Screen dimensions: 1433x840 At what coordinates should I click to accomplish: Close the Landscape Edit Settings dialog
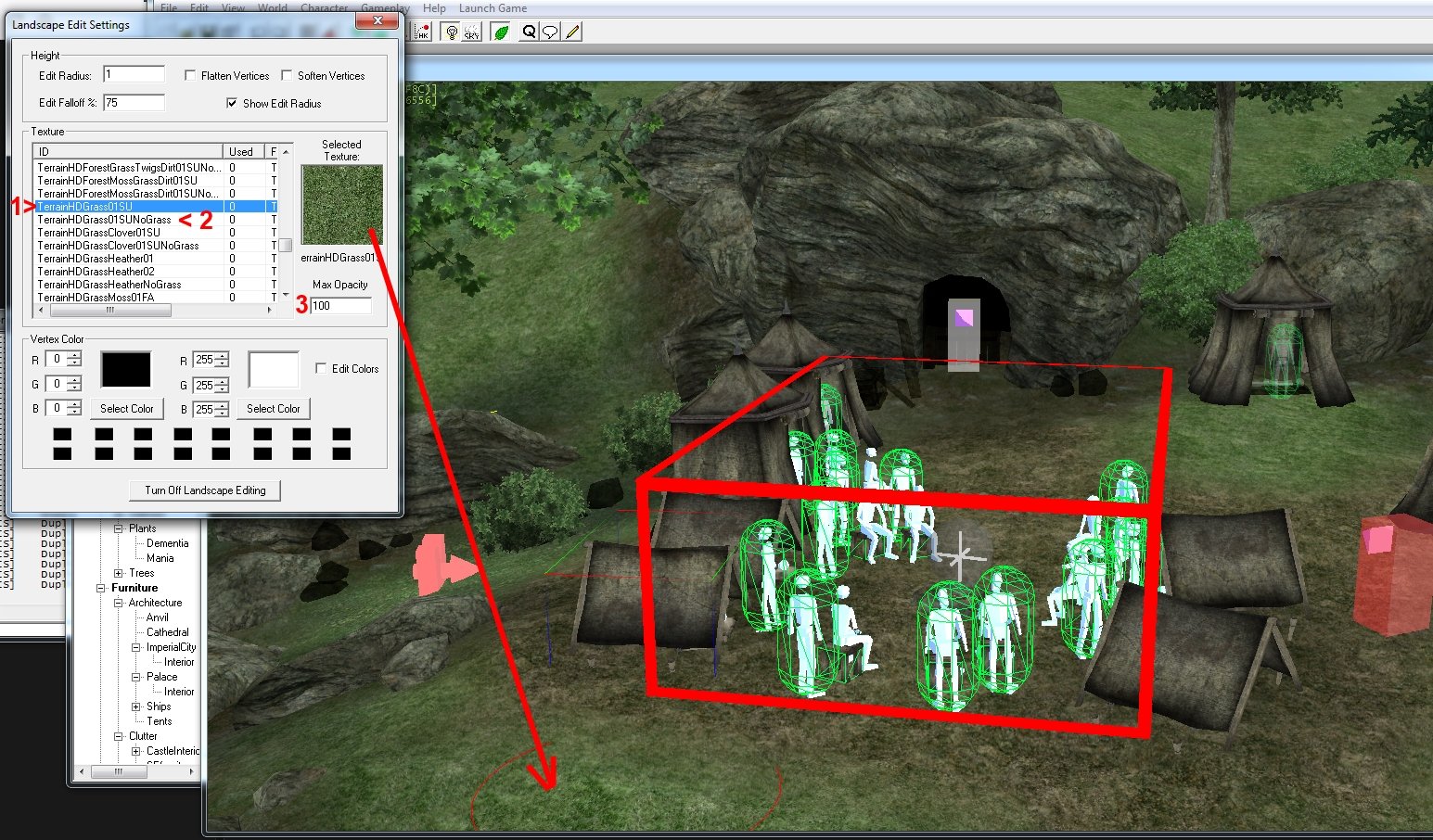(377, 22)
